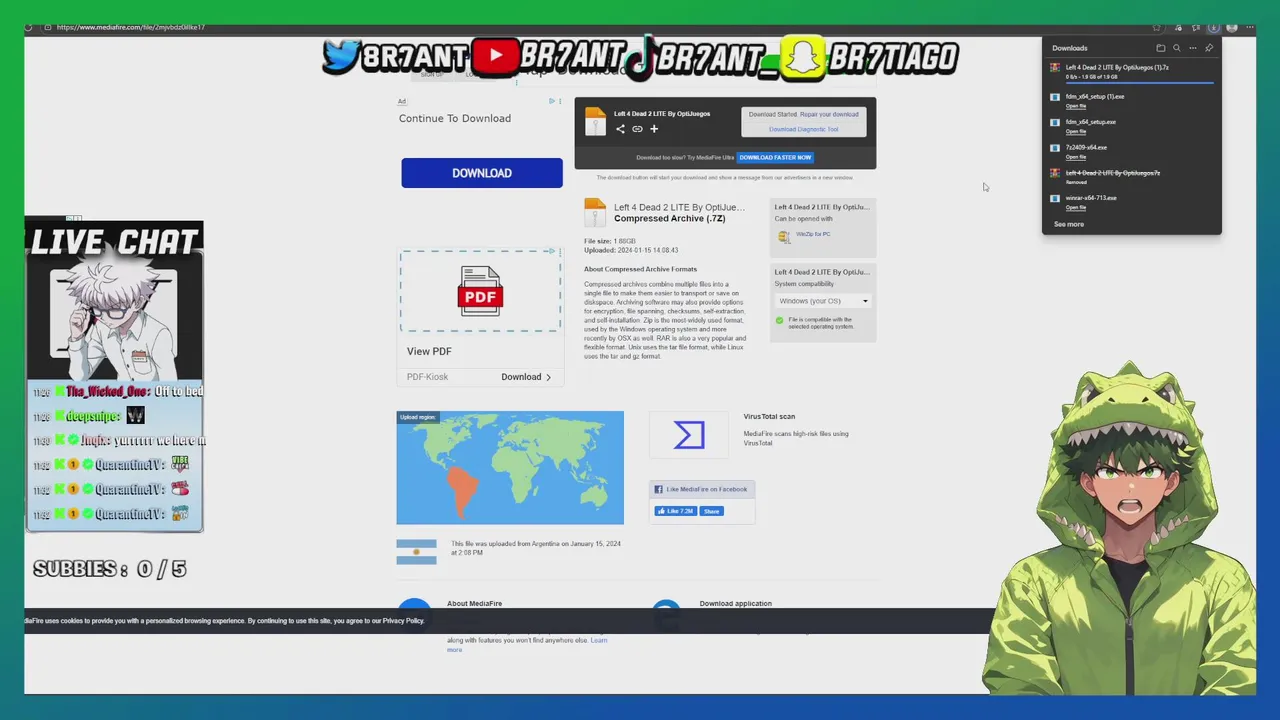Click the Facebook Like button
Screen dimensions: 1280x720
pos(676,511)
